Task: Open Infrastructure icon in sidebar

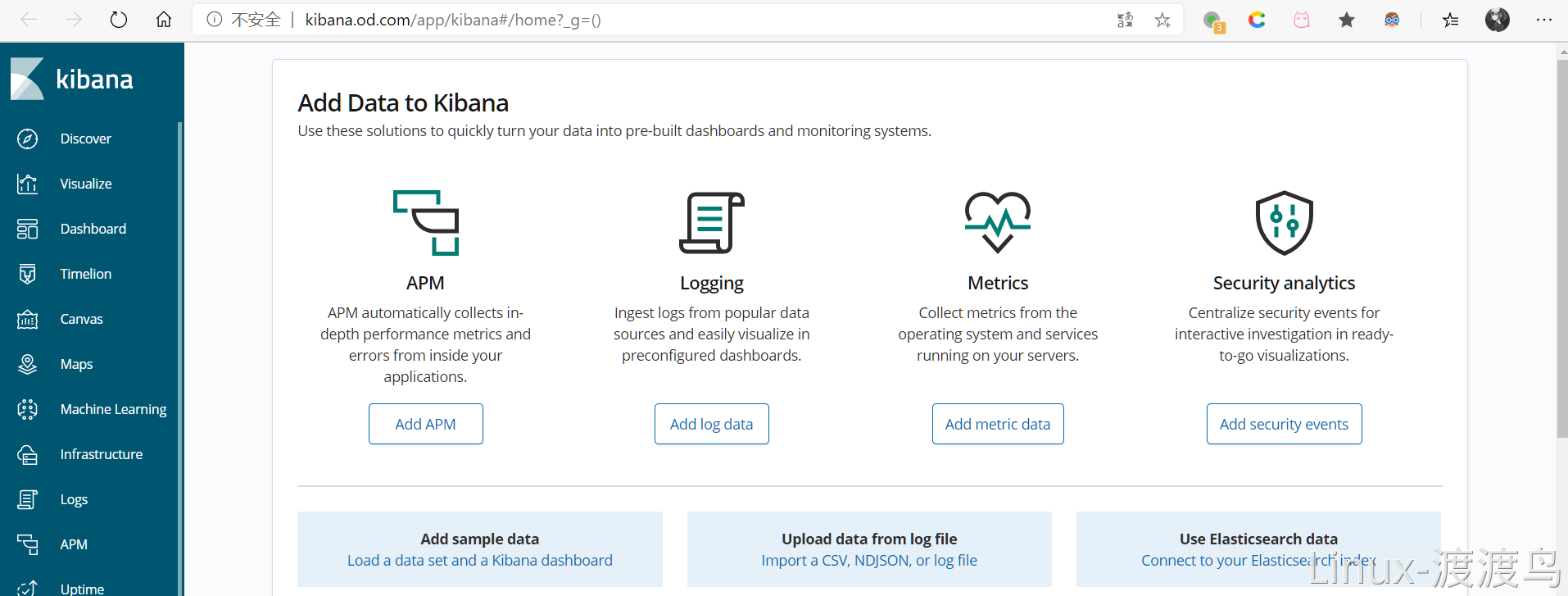Action: pos(27,454)
